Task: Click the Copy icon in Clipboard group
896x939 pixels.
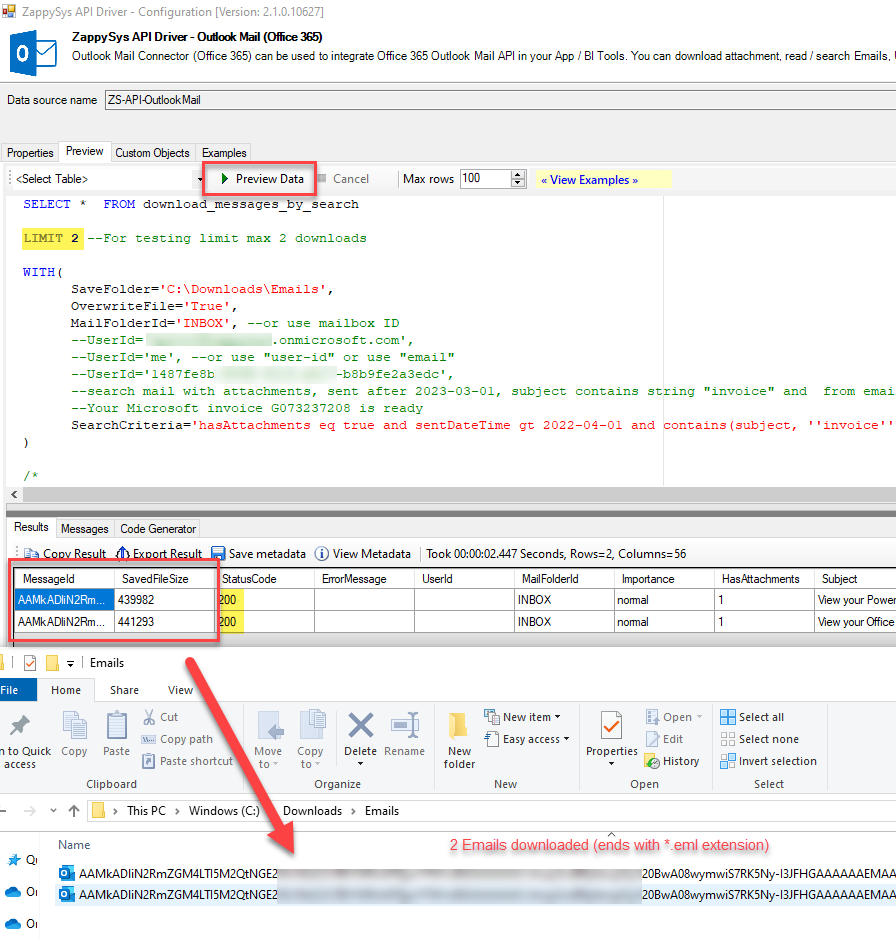Action: (x=75, y=726)
